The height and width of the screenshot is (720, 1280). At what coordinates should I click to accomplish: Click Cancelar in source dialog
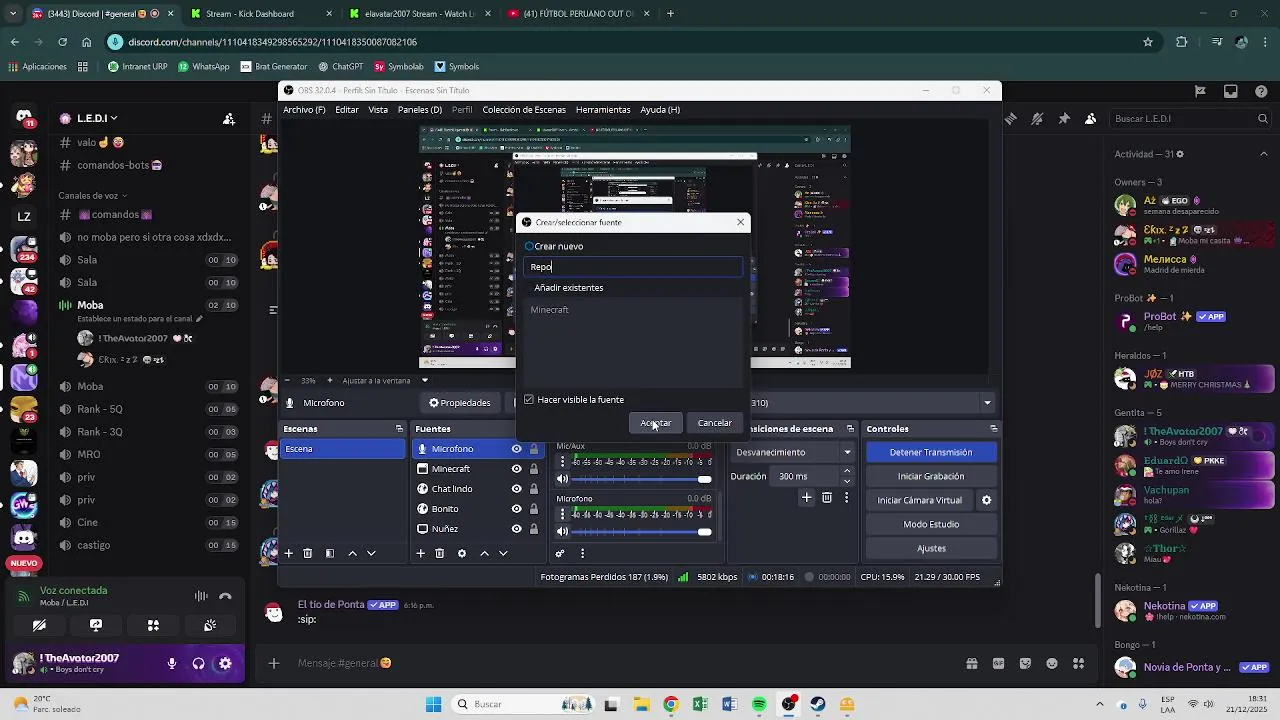pyautogui.click(x=714, y=423)
